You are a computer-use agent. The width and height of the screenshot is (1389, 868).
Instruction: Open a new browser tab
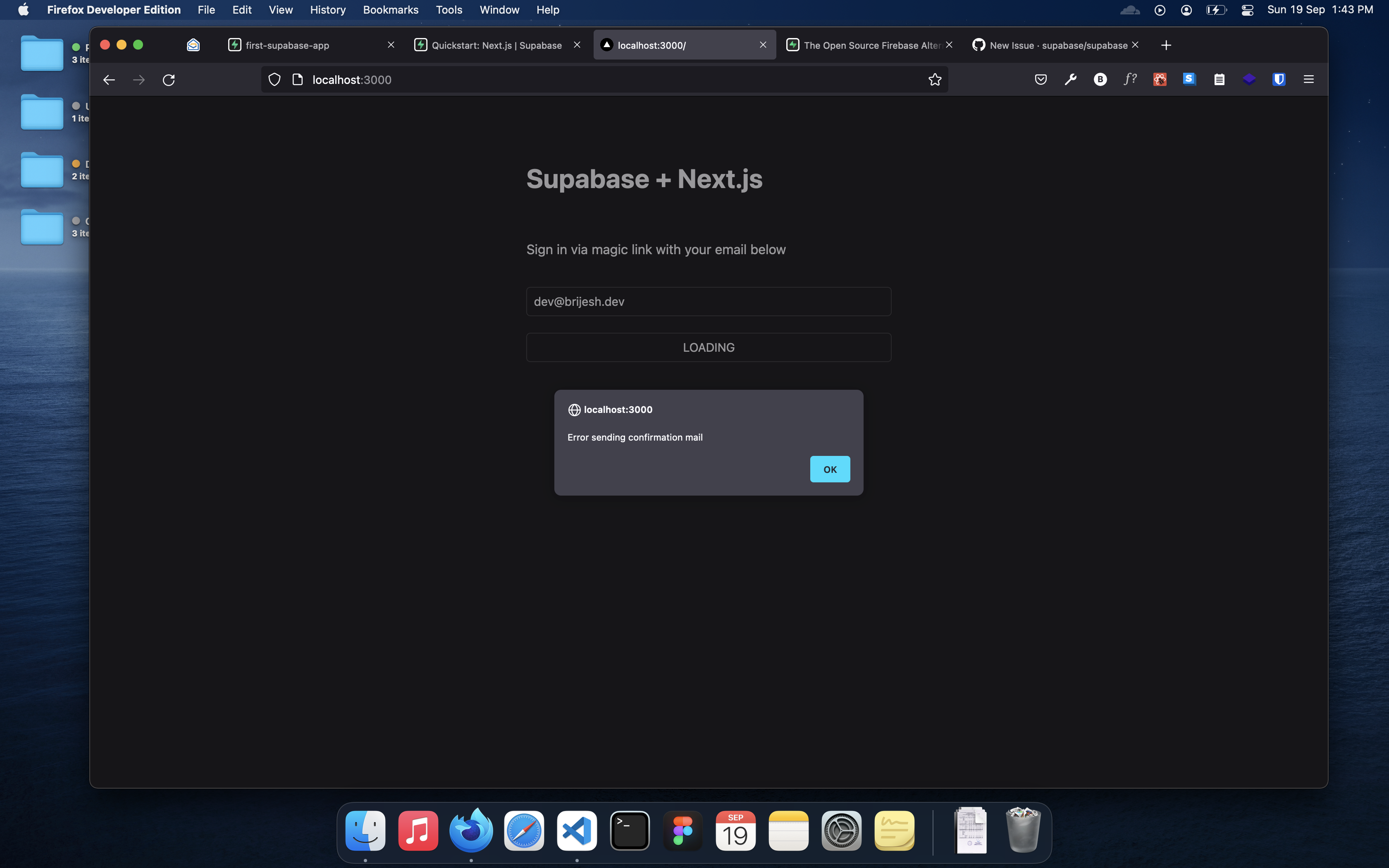pyautogui.click(x=1166, y=45)
